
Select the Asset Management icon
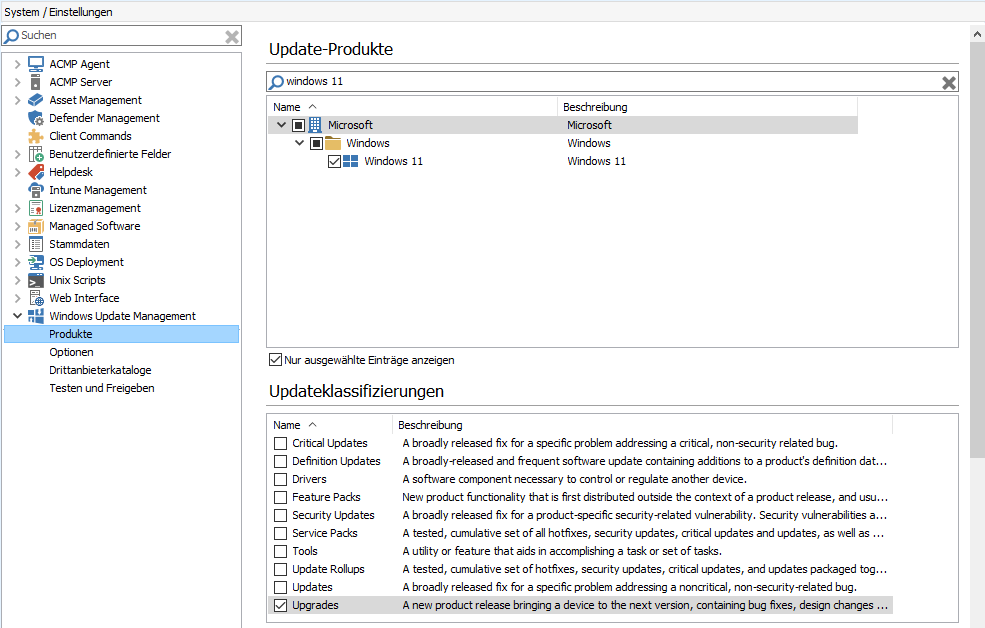36,99
